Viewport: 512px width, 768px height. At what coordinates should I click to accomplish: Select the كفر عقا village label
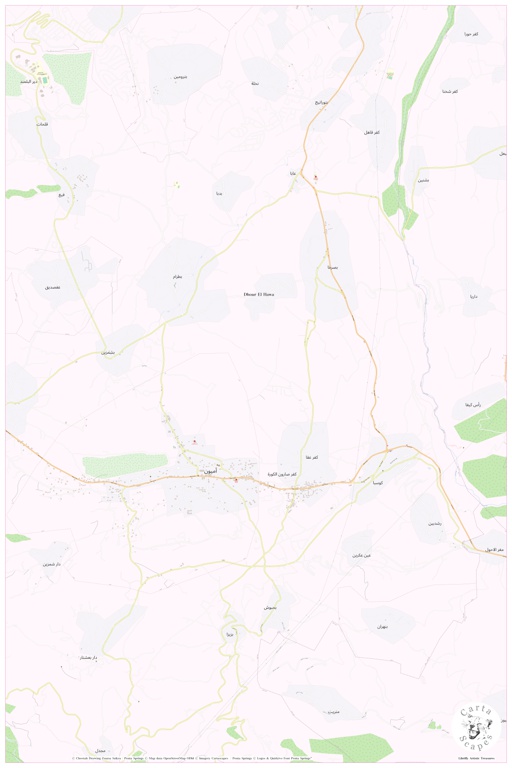(311, 457)
